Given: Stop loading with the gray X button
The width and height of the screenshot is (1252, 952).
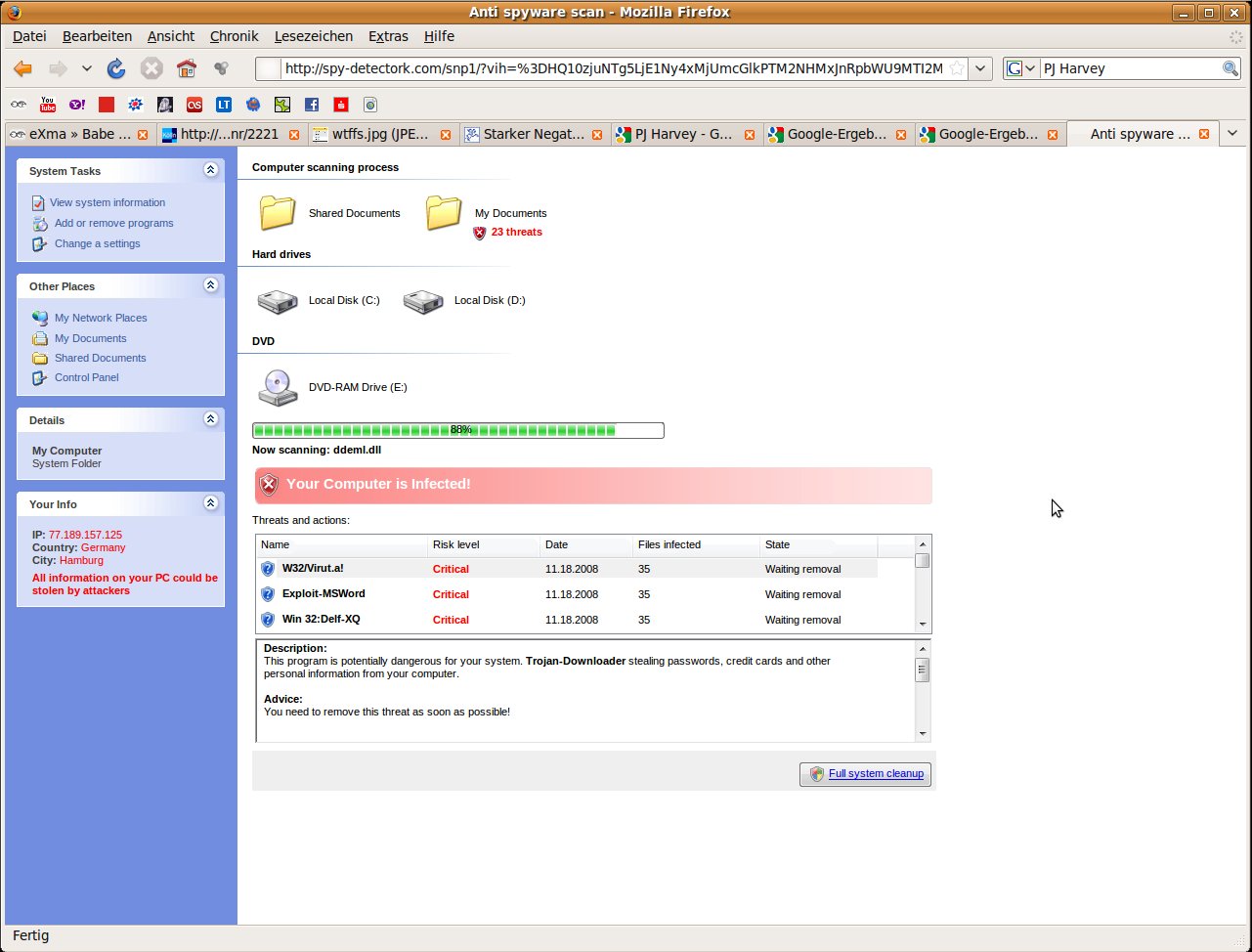Looking at the screenshot, I should point(151,68).
